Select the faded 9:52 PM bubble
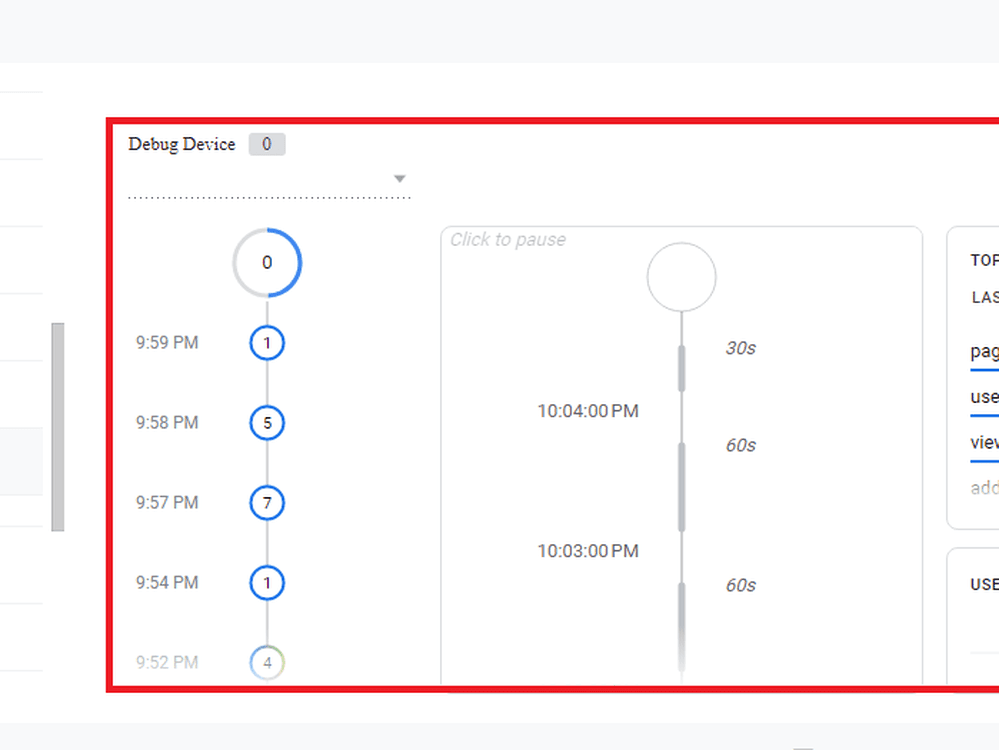 (x=267, y=663)
